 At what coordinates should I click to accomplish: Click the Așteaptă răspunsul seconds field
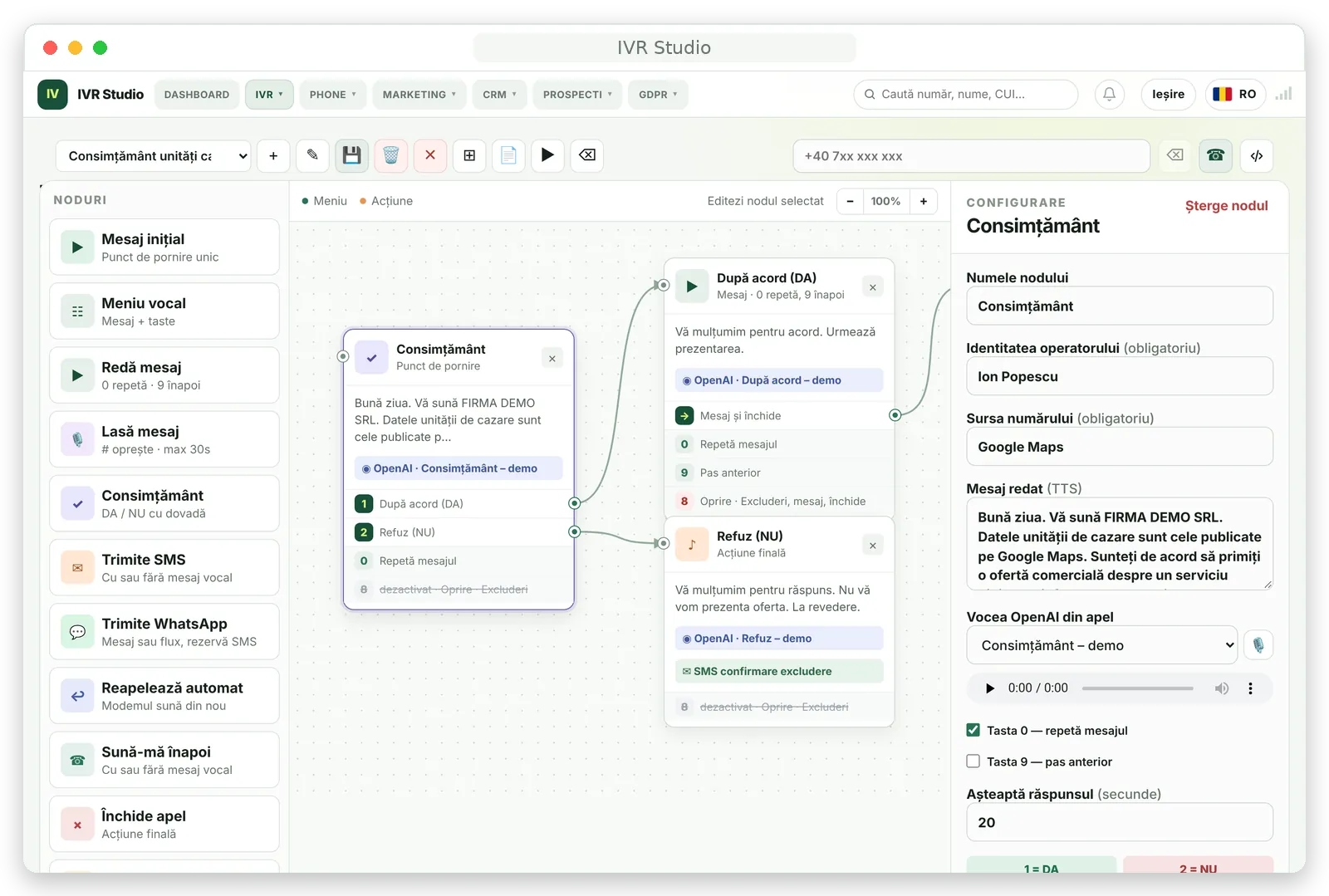(x=1120, y=822)
